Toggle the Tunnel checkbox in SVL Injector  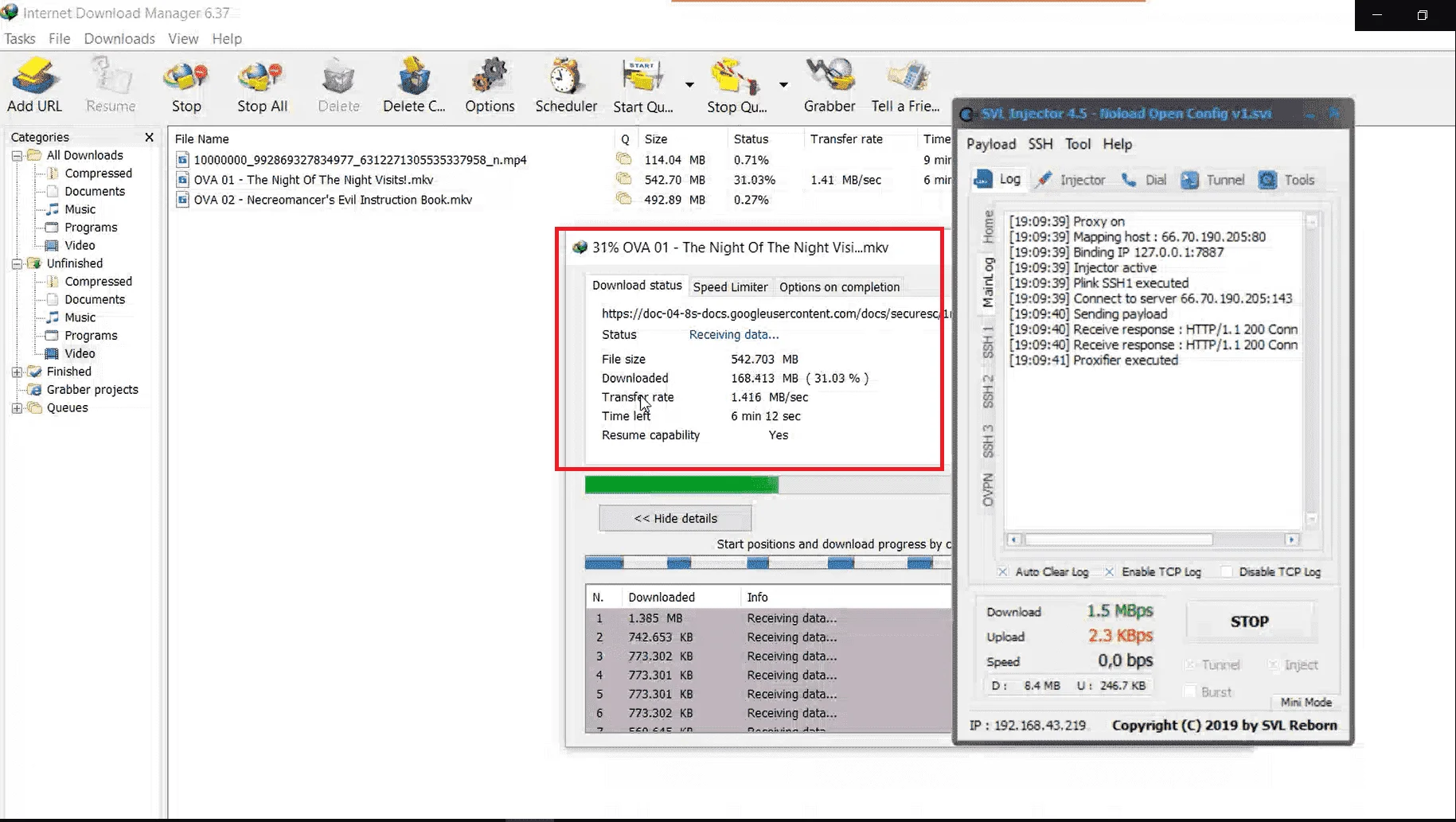point(1191,664)
